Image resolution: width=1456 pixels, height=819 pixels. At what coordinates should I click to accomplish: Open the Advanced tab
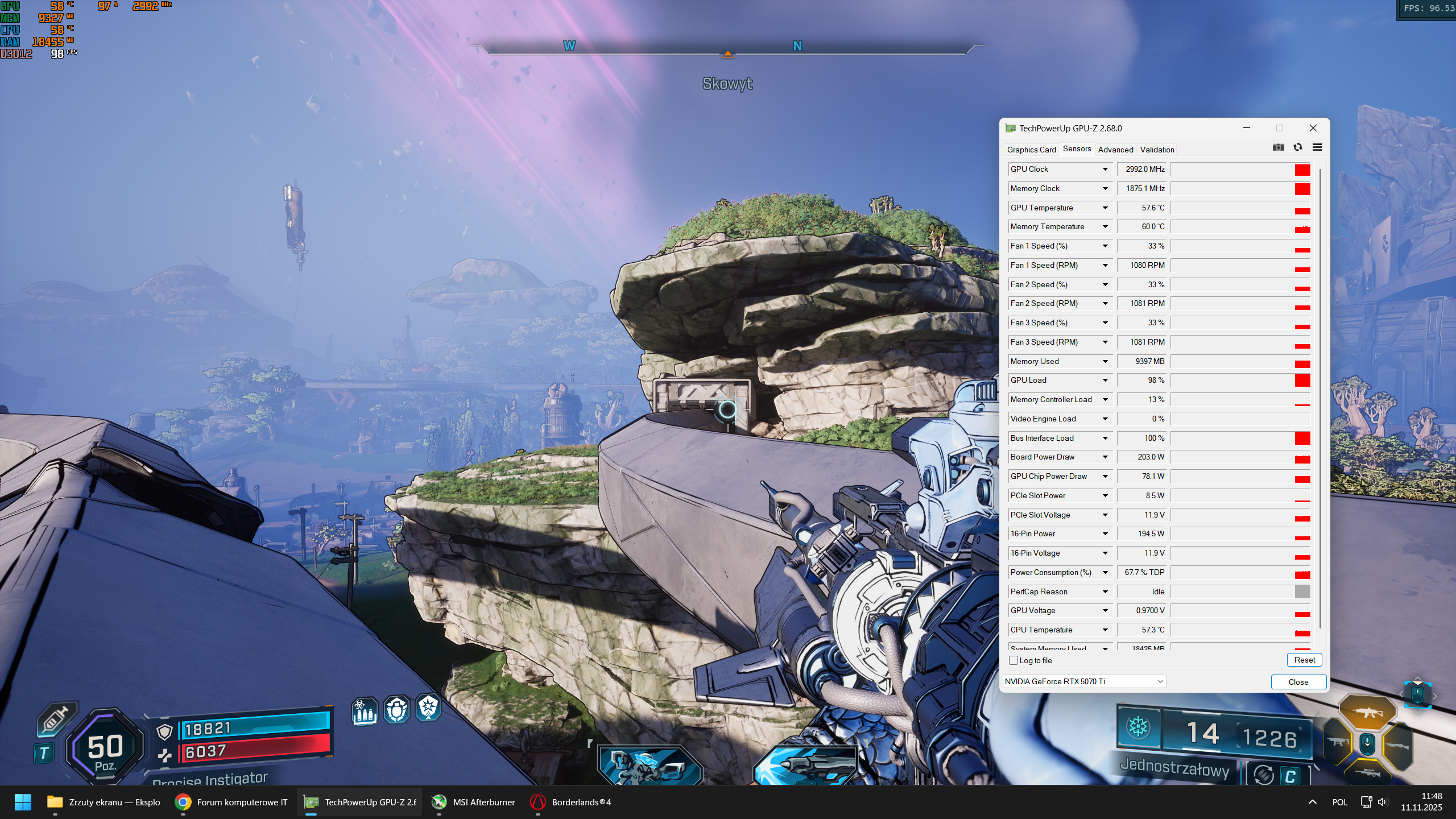pyautogui.click(x=1115, y=150)
